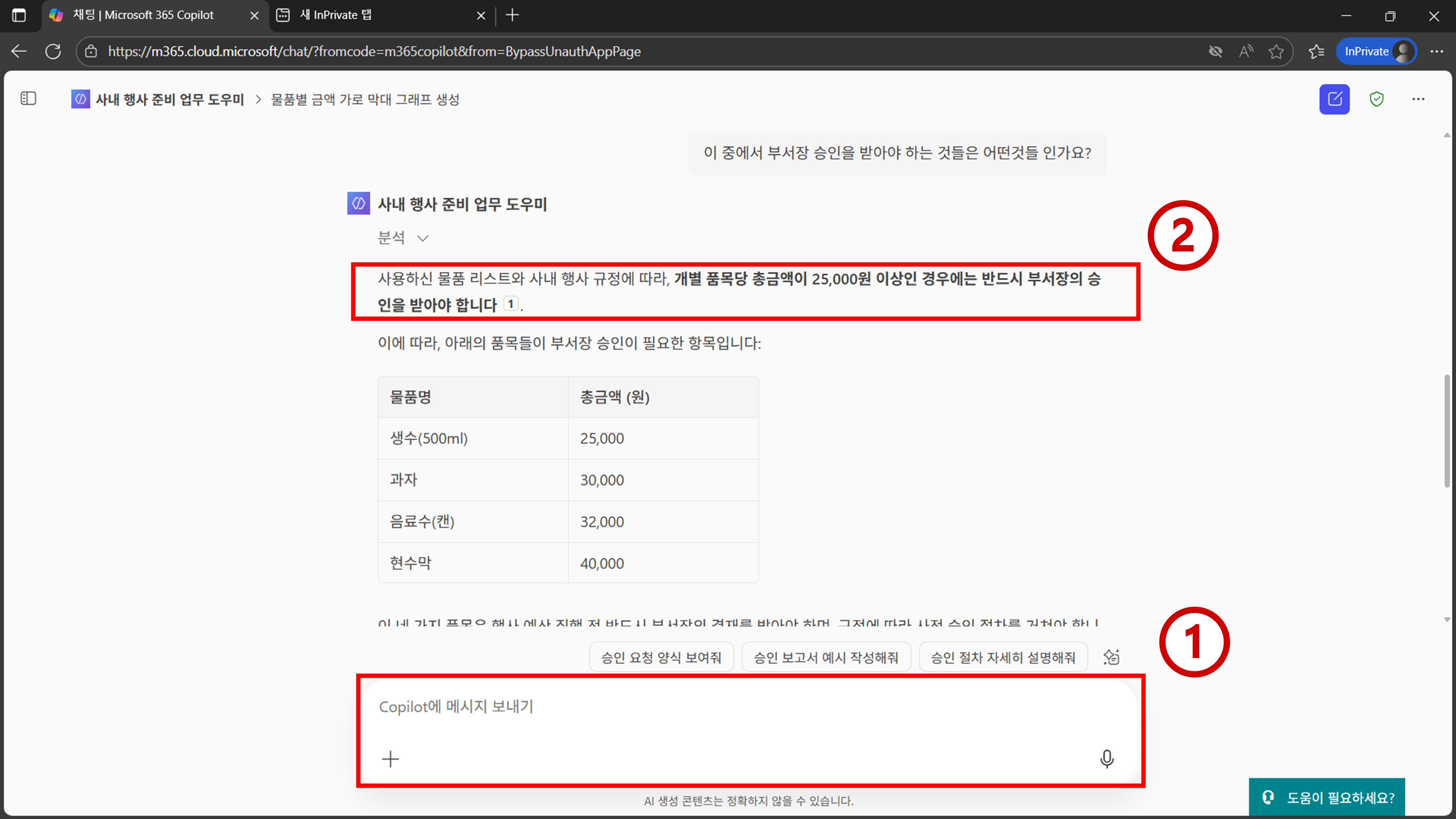Add page to favorites star icon

click(x=1276, y=51)
